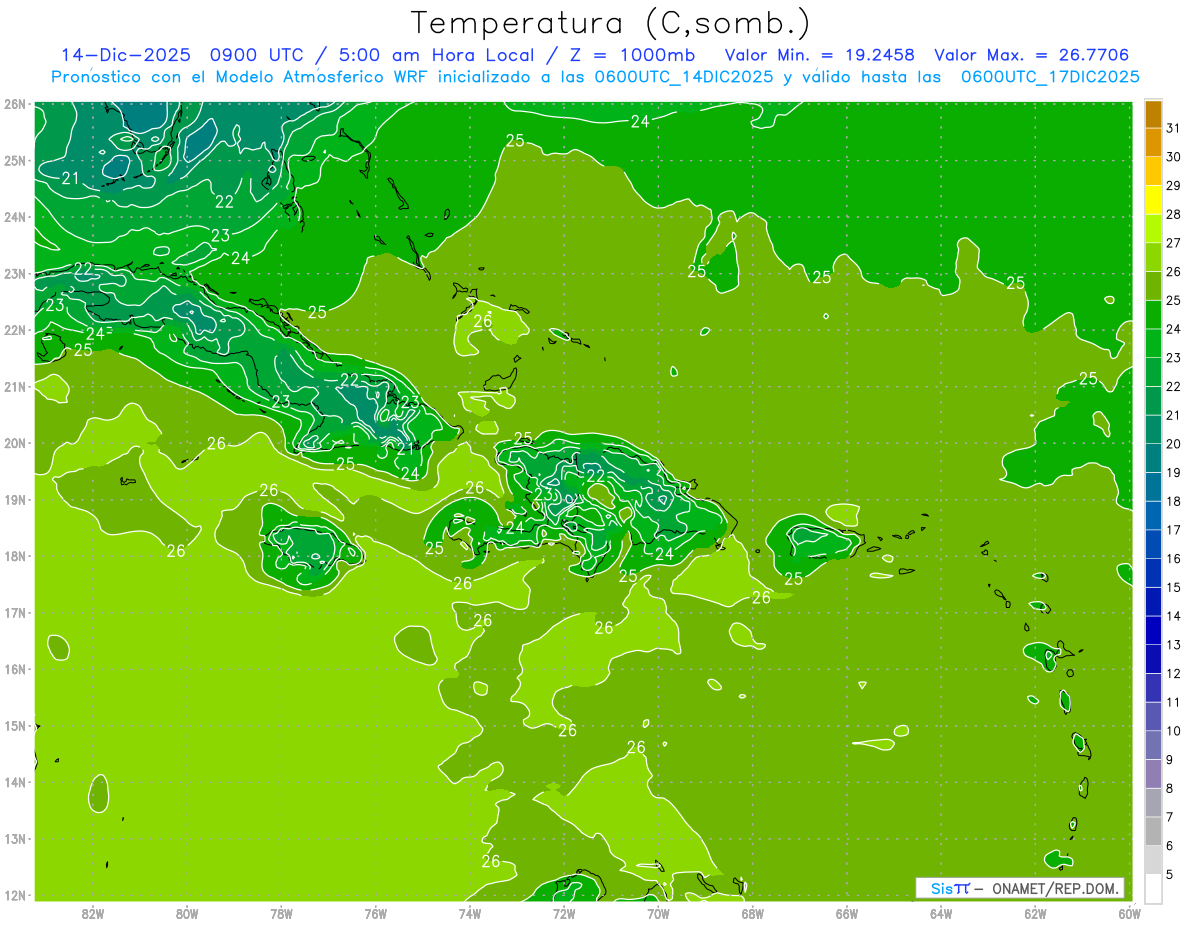Click the white band at bottom of color scale

click(x=1154, y=888)
